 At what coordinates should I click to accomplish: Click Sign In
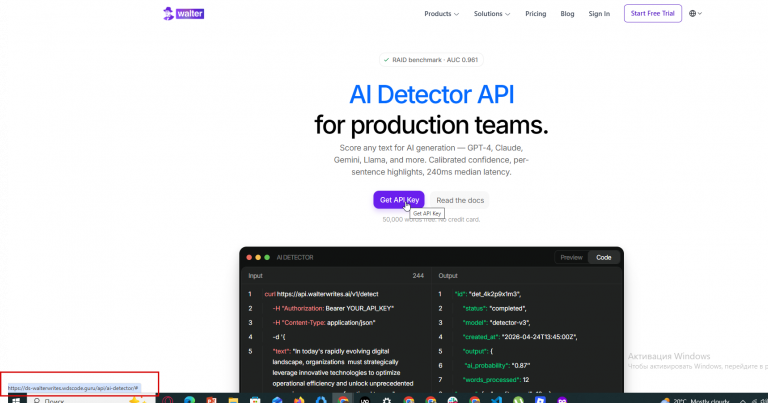599,14
